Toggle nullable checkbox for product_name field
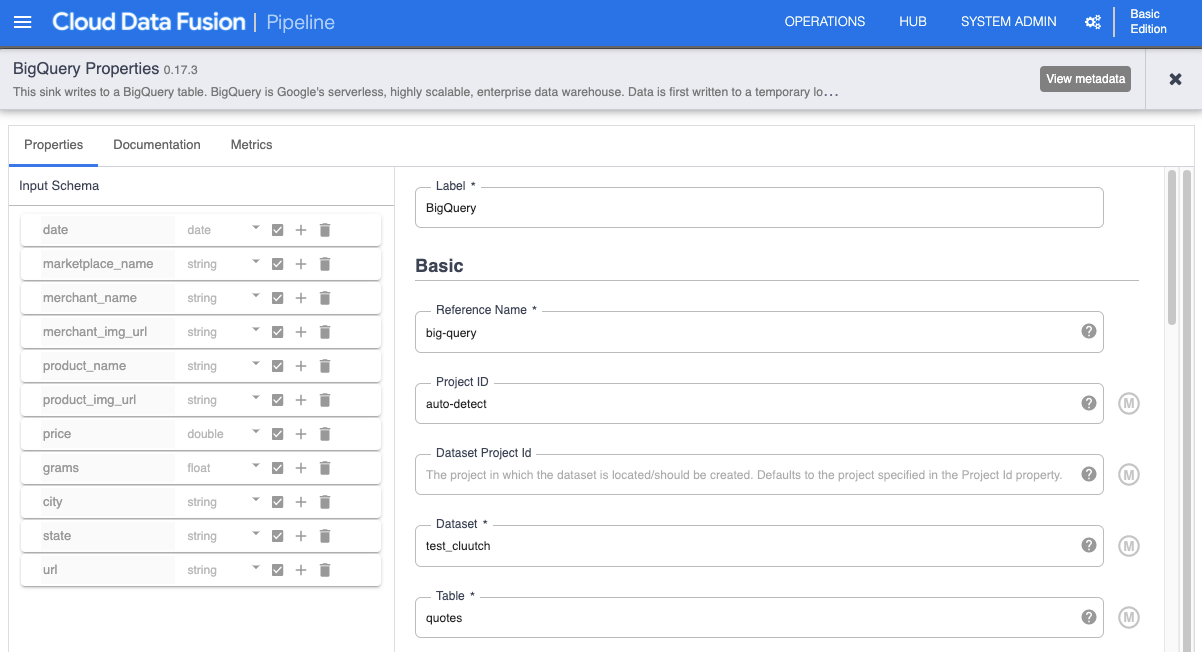 [x=278, y=366]
